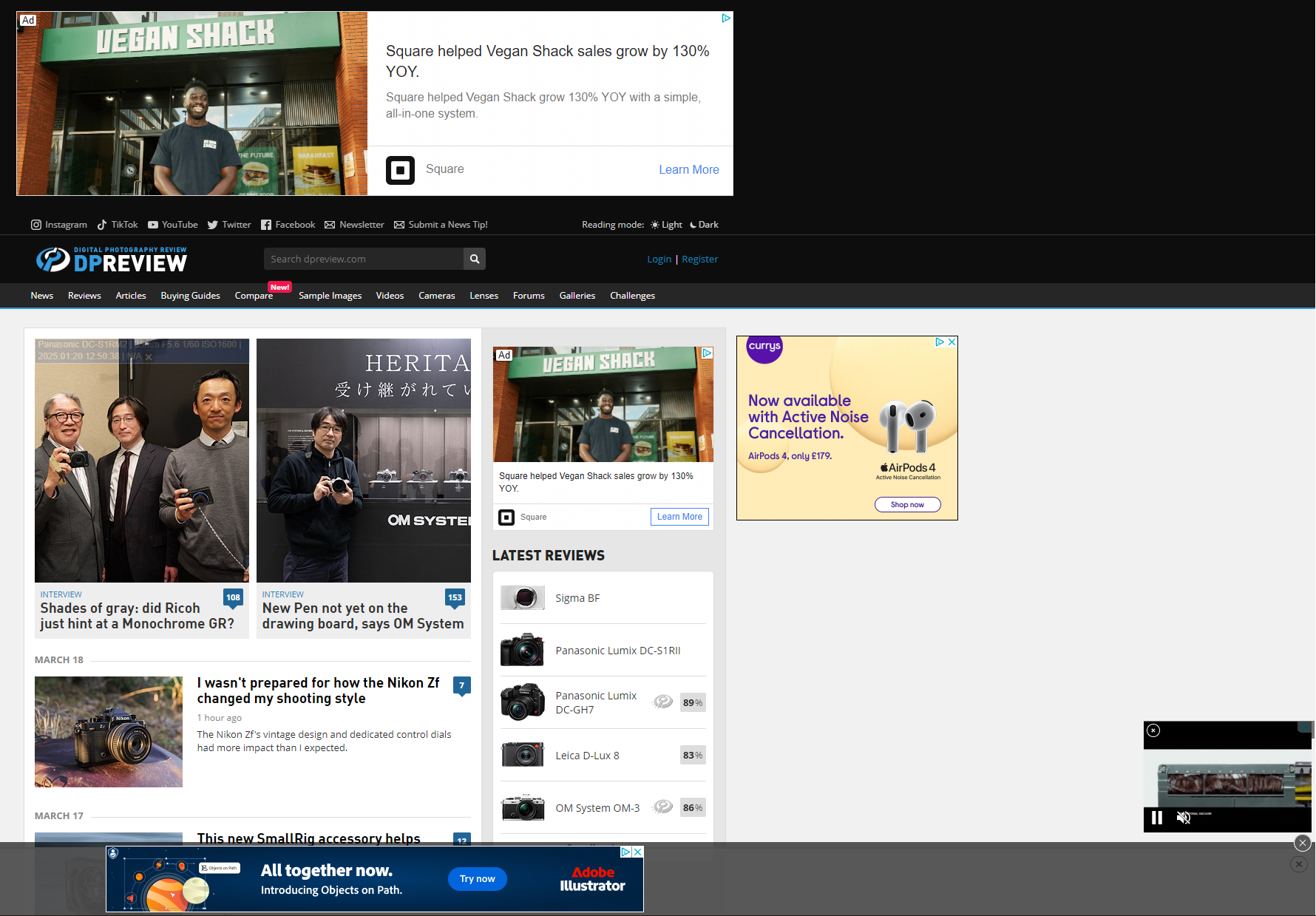Click Learn More in sidebar Square ad
This screenshot has width=1316, height=916.
click(x=679, y=517)
